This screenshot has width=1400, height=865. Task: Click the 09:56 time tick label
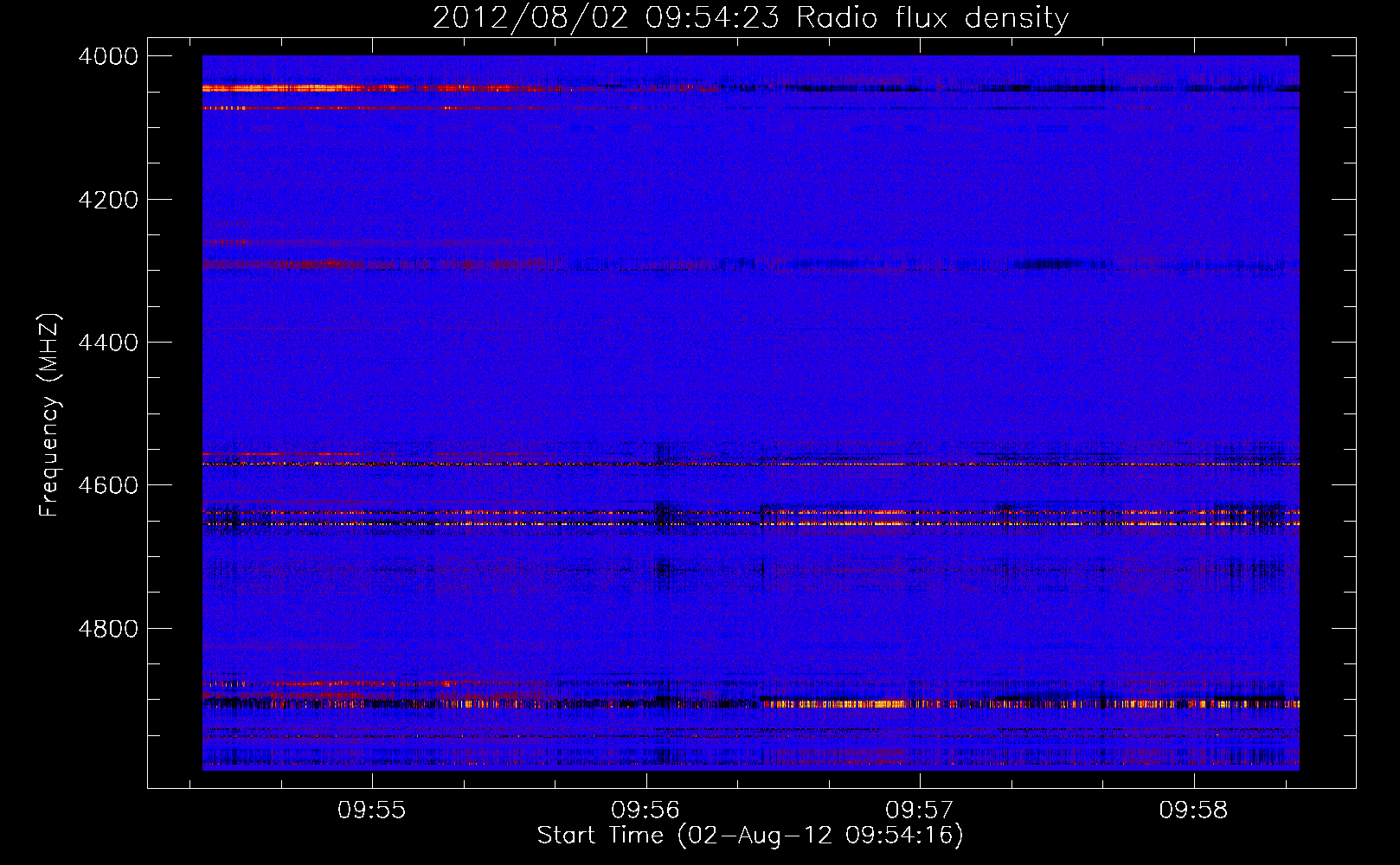(x=645, y=810)
